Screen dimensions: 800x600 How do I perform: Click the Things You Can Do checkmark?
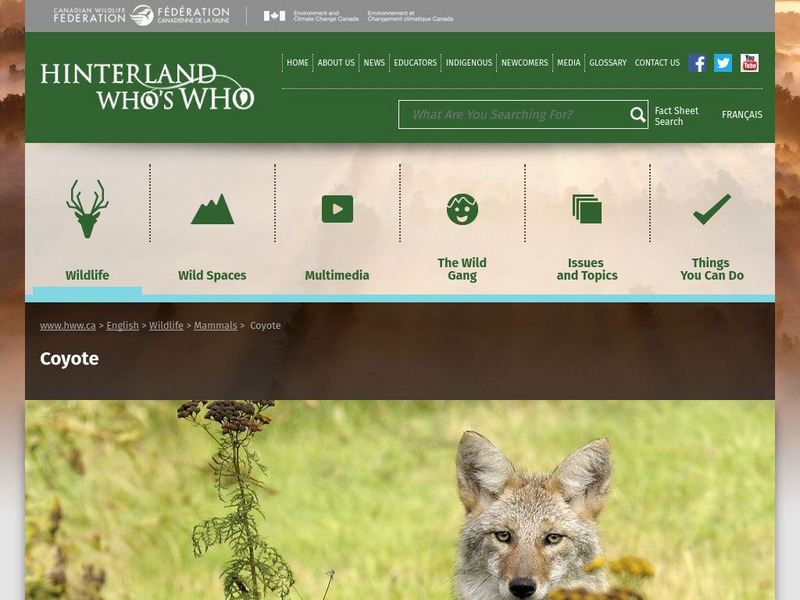pos(712,209)
